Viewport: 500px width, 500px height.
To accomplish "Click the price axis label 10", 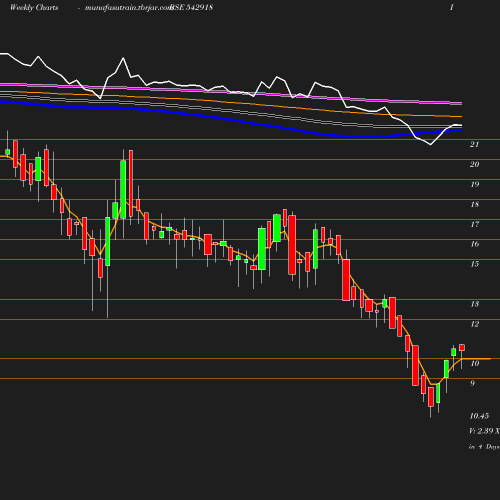I will pyautogui.click(x=475, y=363).
